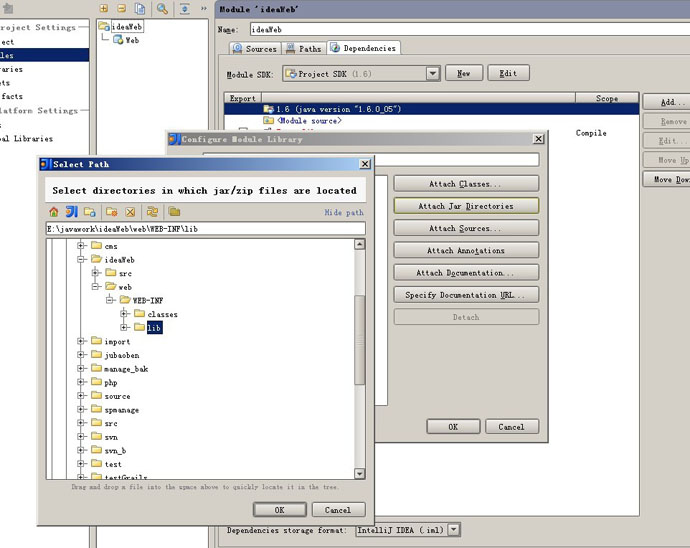
Task: Click Cancel in Select Path dialog
Action: (x=338, y=510)
